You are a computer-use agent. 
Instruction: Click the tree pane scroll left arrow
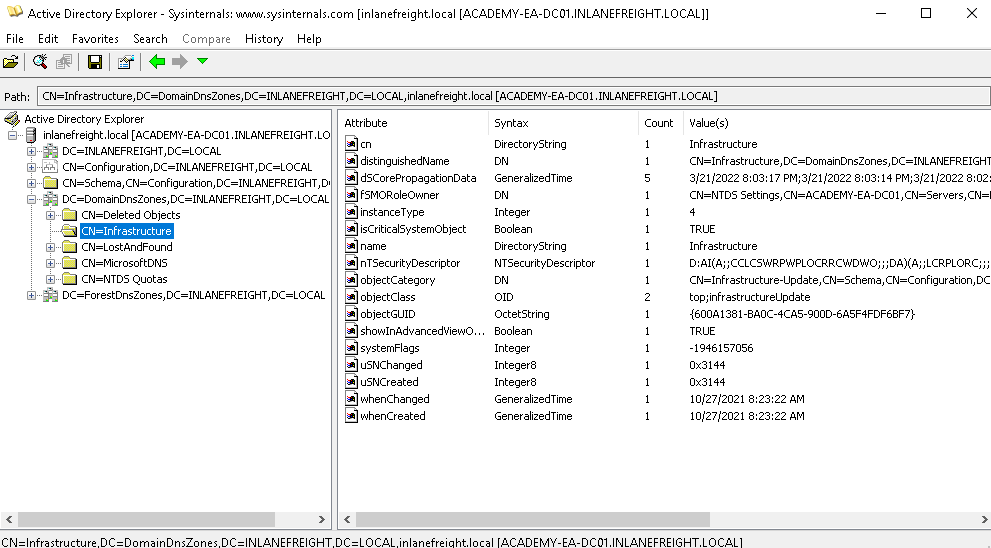coord(9,520)
